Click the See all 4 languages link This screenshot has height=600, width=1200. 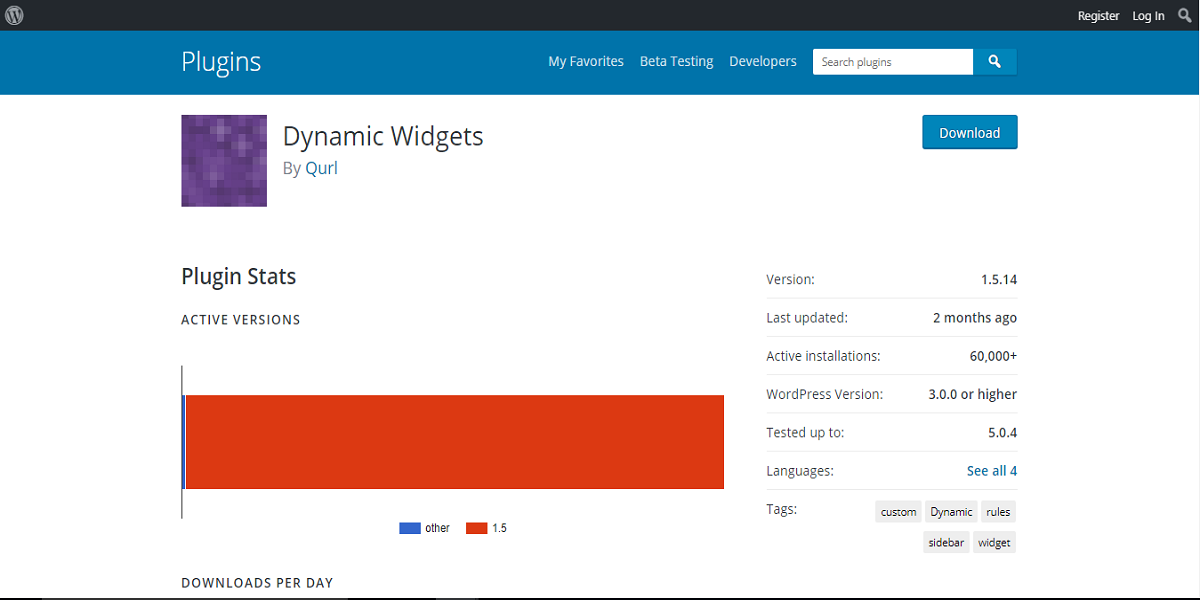[x=992, y=471]
